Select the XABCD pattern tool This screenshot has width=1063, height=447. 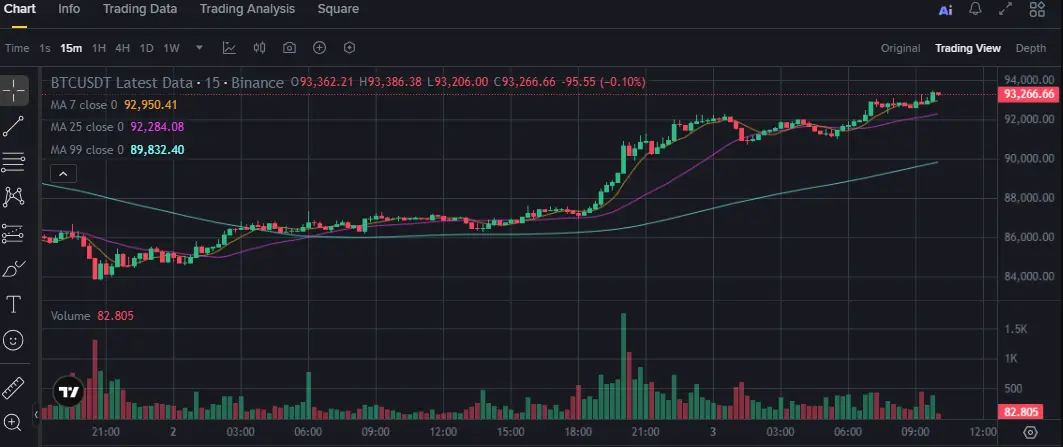[14, 197]
